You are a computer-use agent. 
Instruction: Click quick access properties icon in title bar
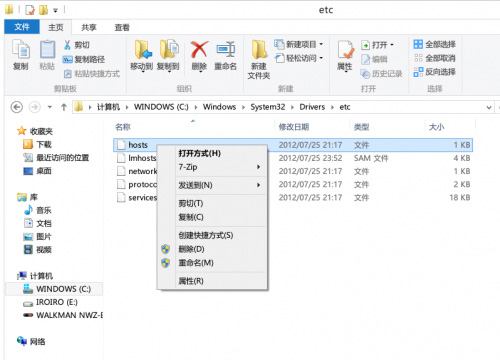click(x=30, y=10)
